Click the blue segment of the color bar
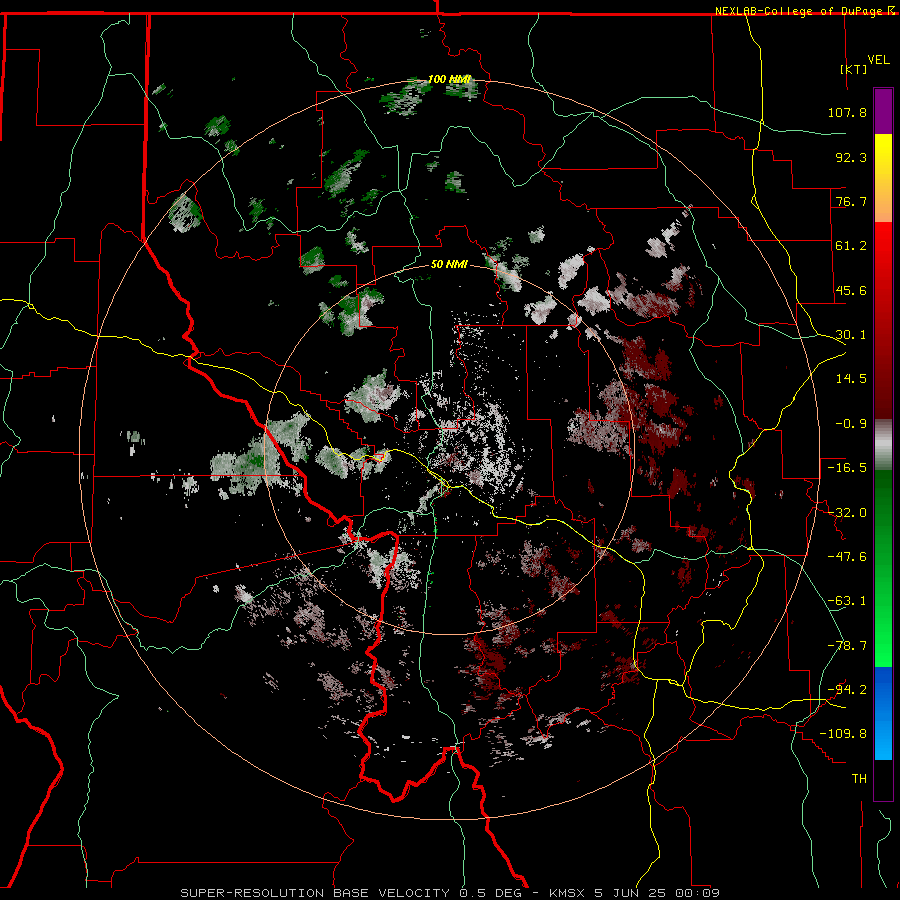The width and height of the screenshot is (900, 900). pyautogui.click(x=883, y=713)
